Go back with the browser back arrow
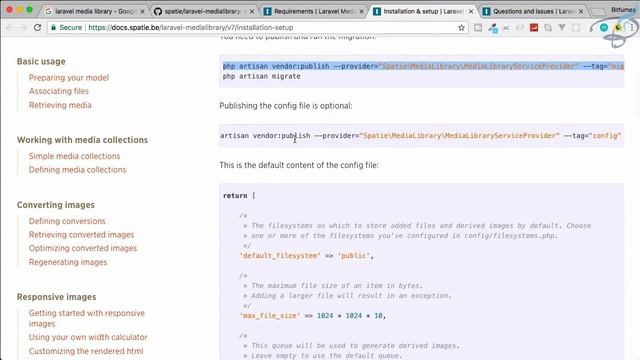 pos(10,27)
